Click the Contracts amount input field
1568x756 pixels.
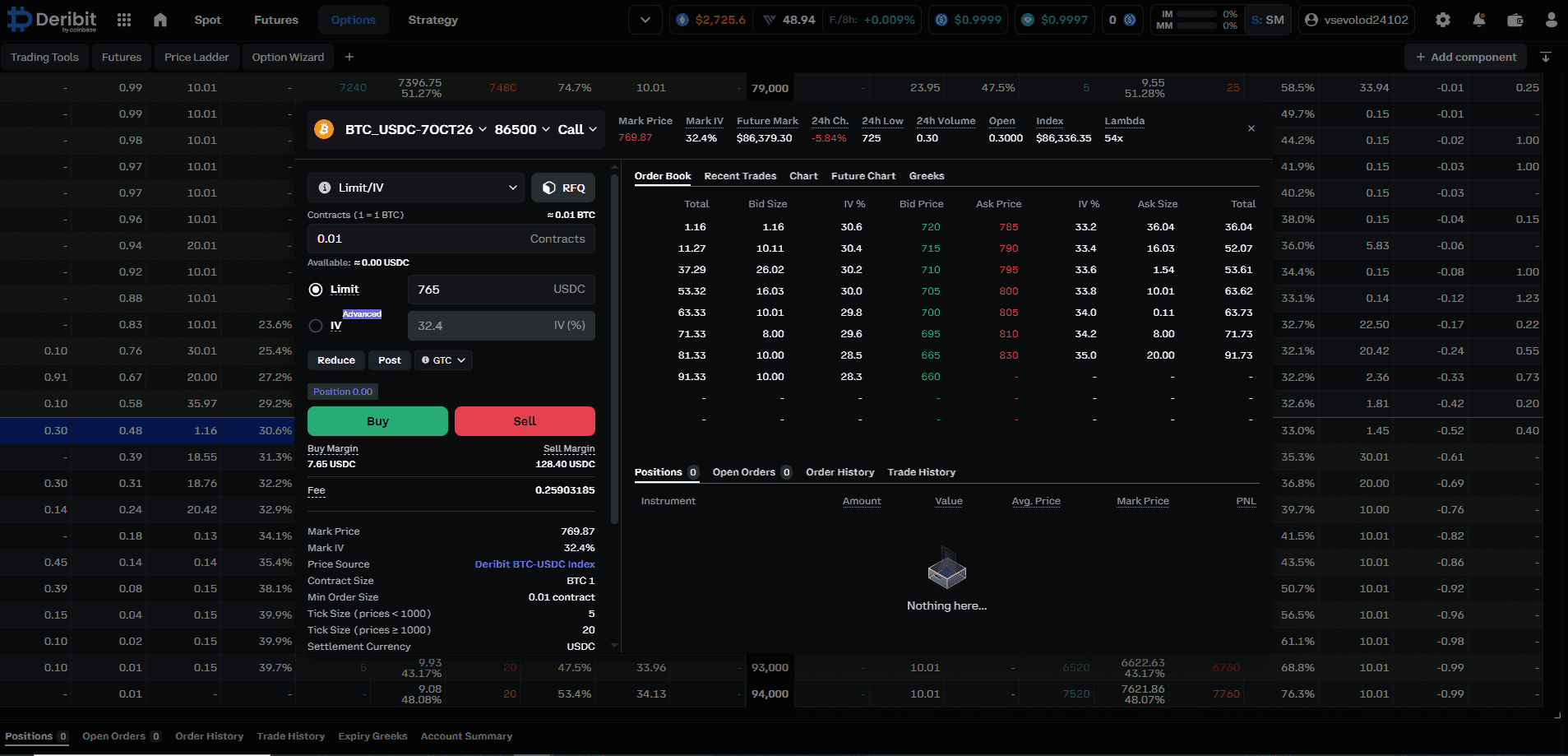coord(451,239)
